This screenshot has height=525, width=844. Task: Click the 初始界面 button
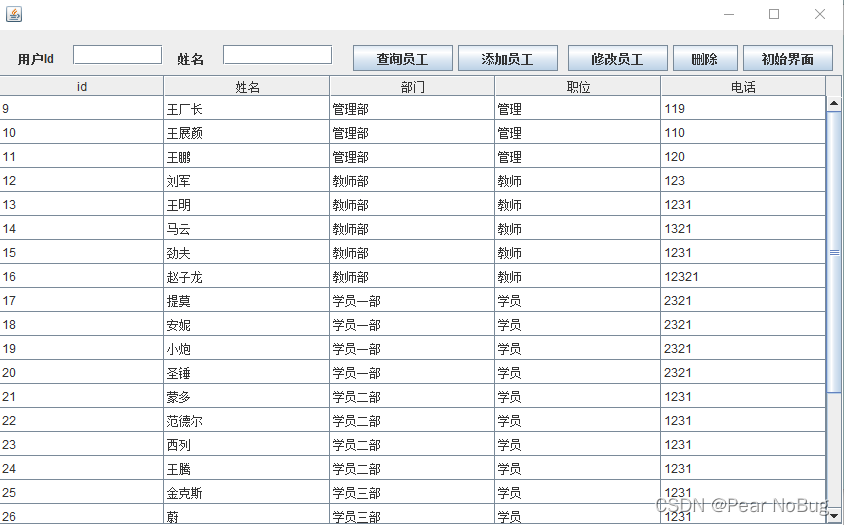[787, 58]
